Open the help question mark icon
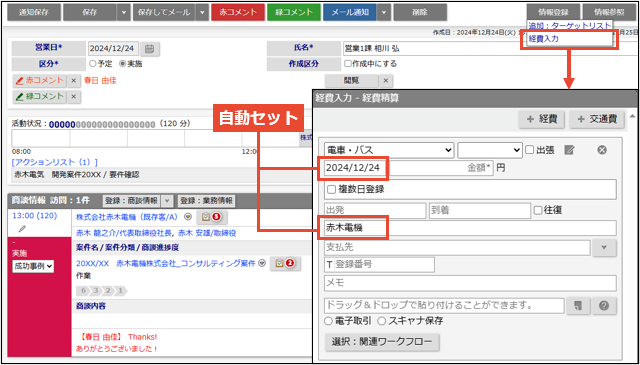This screenshot has height=365, width=640. 604,306
